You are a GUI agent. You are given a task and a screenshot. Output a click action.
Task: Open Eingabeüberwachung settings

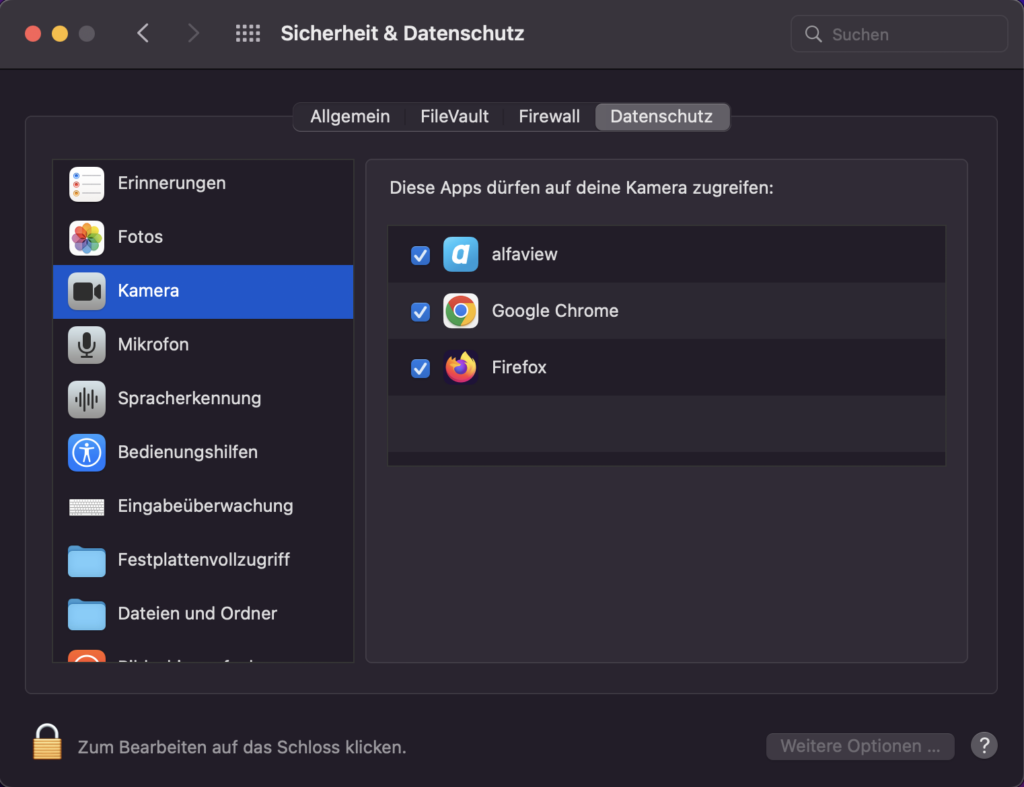86,506
